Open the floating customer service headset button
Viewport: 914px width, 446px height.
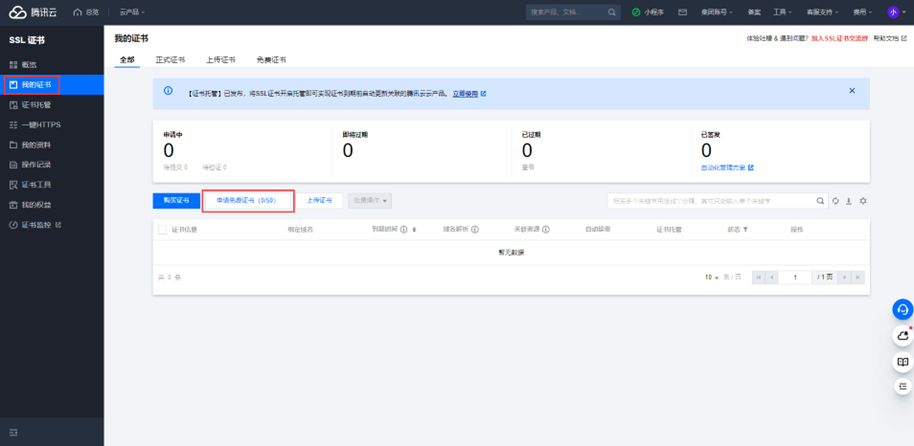click(902, 310)
